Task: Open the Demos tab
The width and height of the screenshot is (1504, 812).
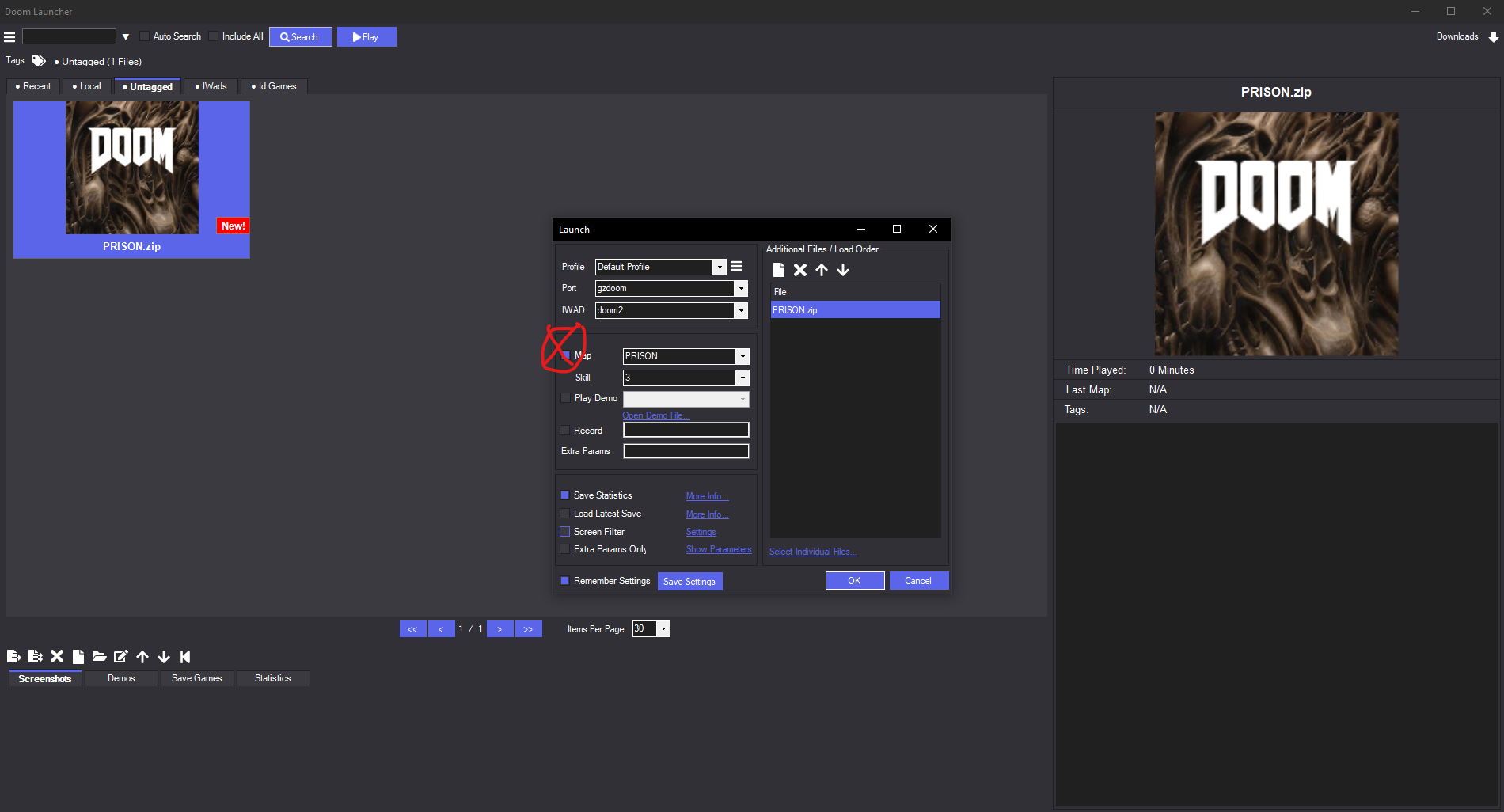Action: tap(121, 678)
